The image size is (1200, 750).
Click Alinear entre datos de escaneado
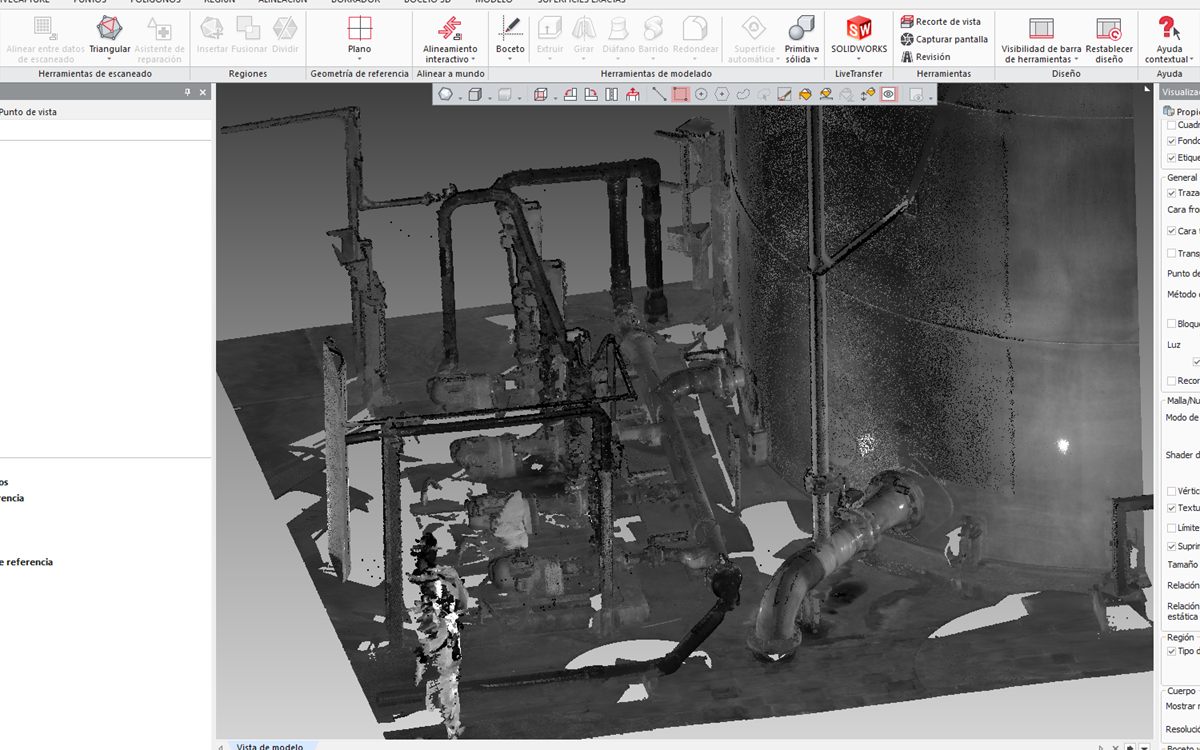coord(46,38)
